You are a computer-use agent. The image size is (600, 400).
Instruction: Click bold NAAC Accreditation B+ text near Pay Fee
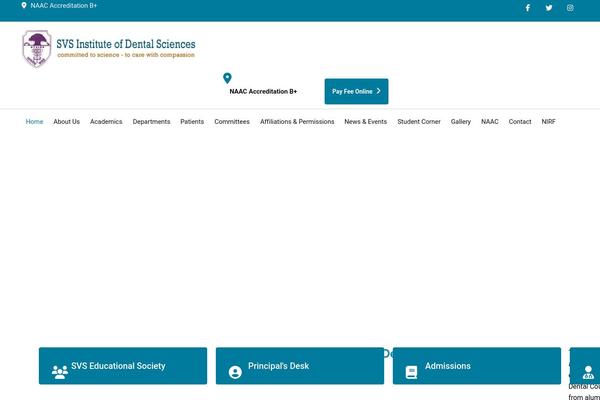(x=263, y=91)
